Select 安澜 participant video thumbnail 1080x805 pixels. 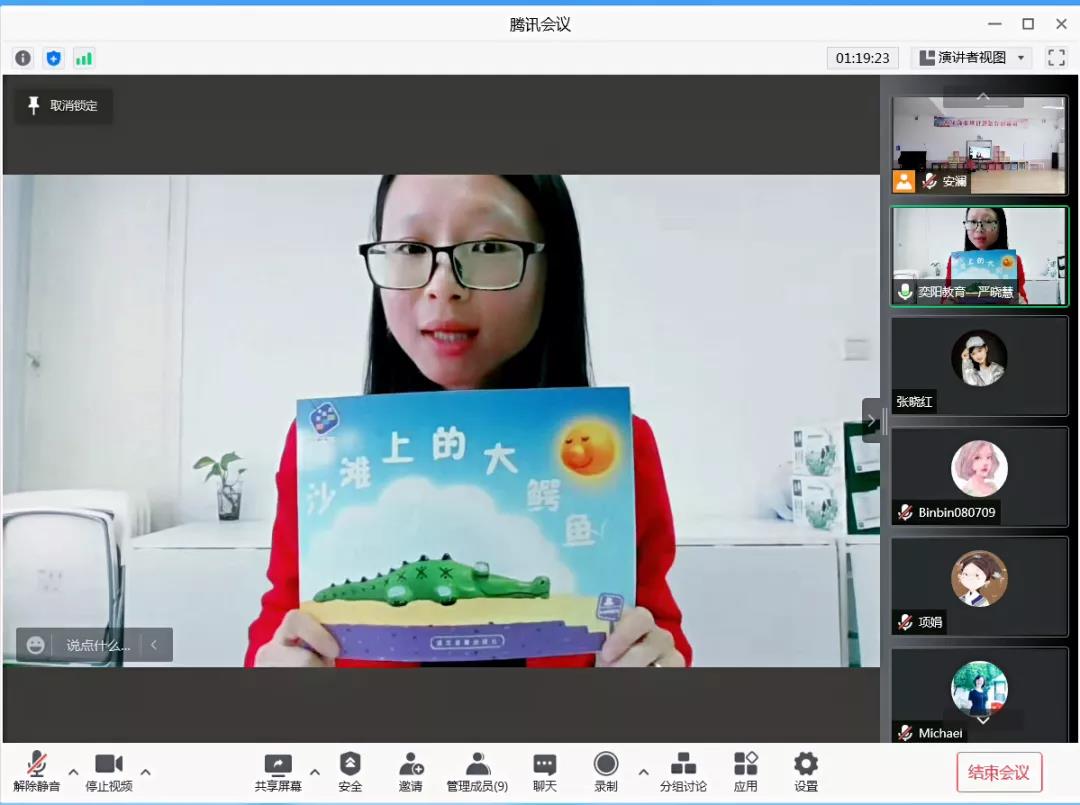(x=979, y=145)
